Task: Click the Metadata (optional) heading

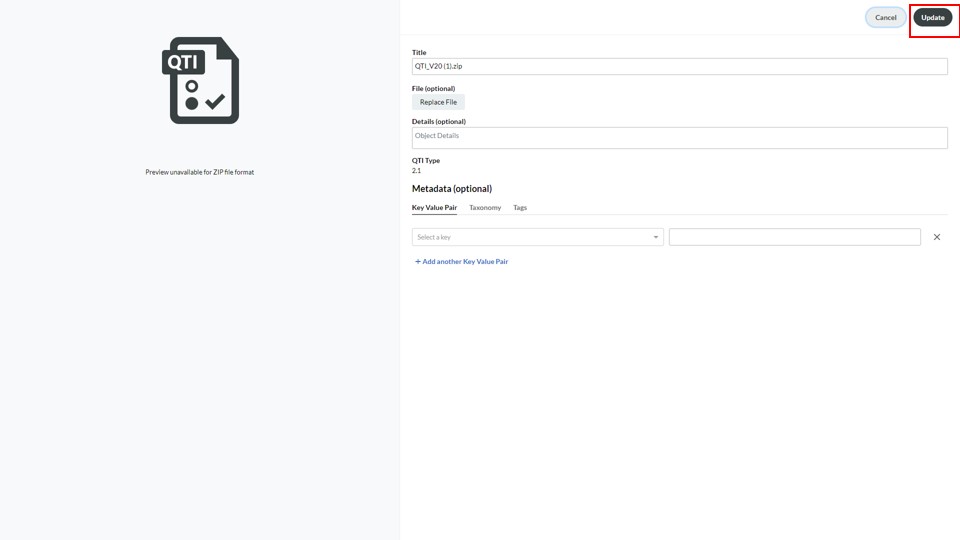Action: click(x=452, y=189)
